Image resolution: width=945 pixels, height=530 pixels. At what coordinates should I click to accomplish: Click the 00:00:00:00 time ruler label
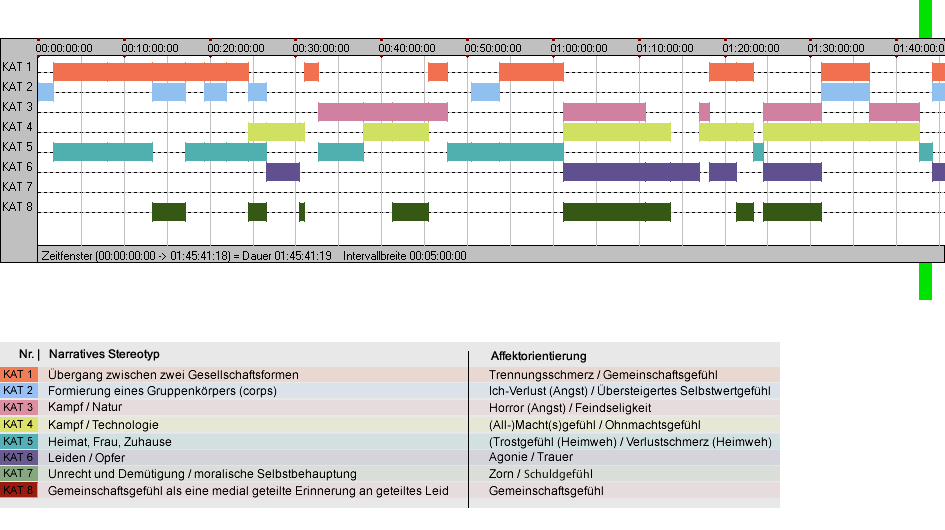[x=64, y=48]
